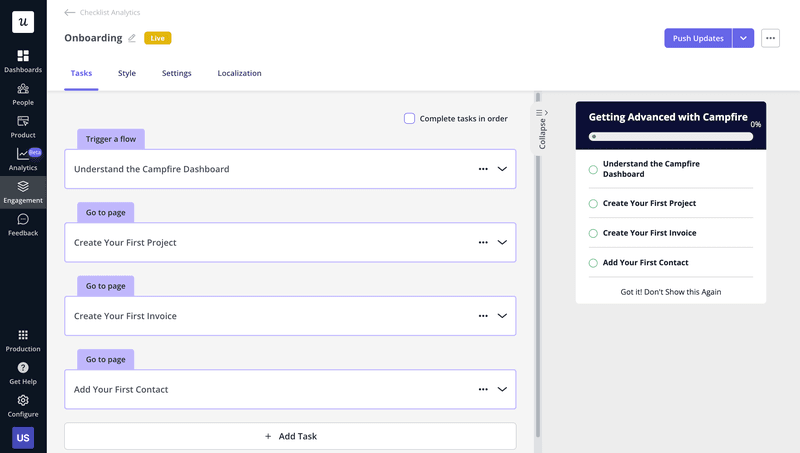Check off Add Your First Contact preview item
The width and height of the screenshot is (800, 453).
593,263
